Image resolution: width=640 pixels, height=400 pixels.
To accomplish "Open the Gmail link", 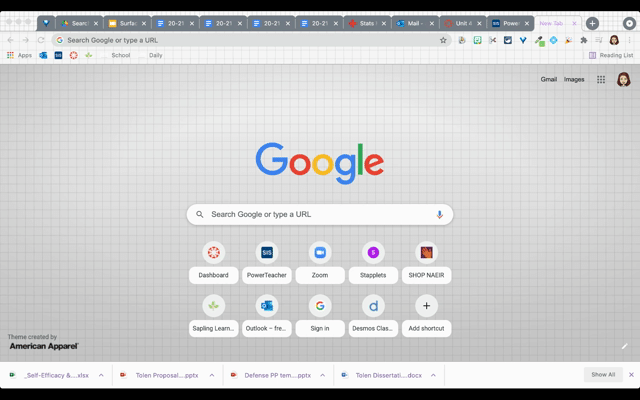I will point(548,80).
